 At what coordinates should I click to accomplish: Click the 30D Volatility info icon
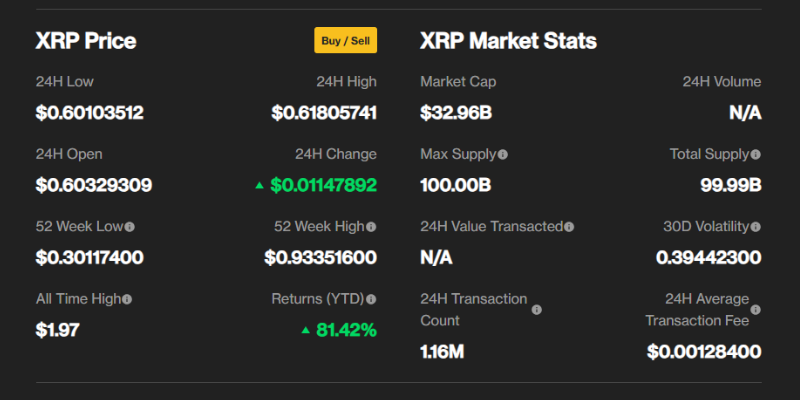[x=756, y=227]
